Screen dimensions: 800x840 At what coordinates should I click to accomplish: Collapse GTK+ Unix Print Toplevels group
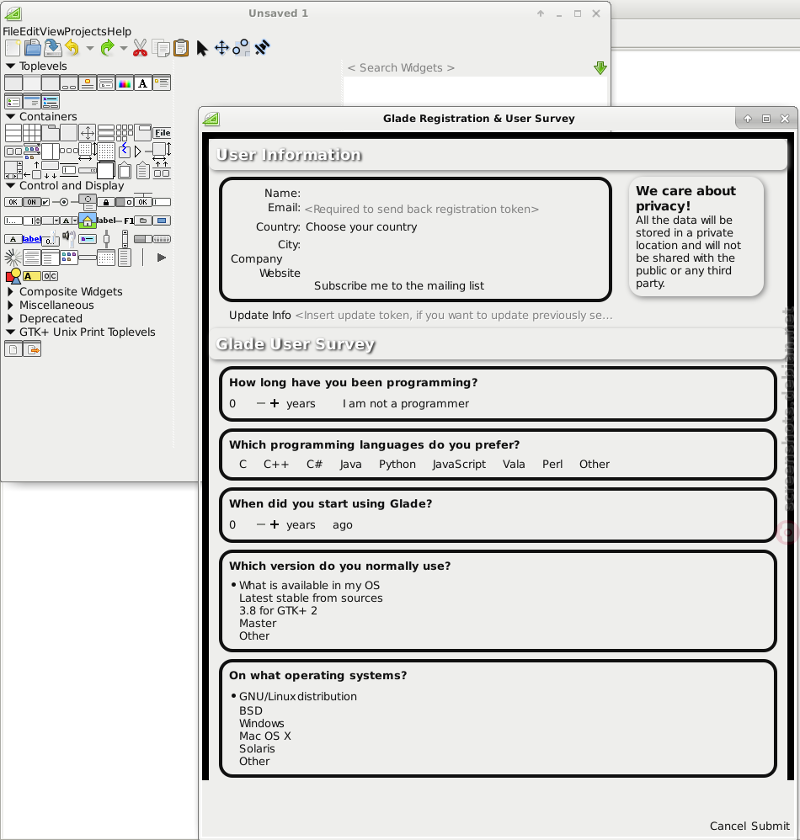click(10, 332)
